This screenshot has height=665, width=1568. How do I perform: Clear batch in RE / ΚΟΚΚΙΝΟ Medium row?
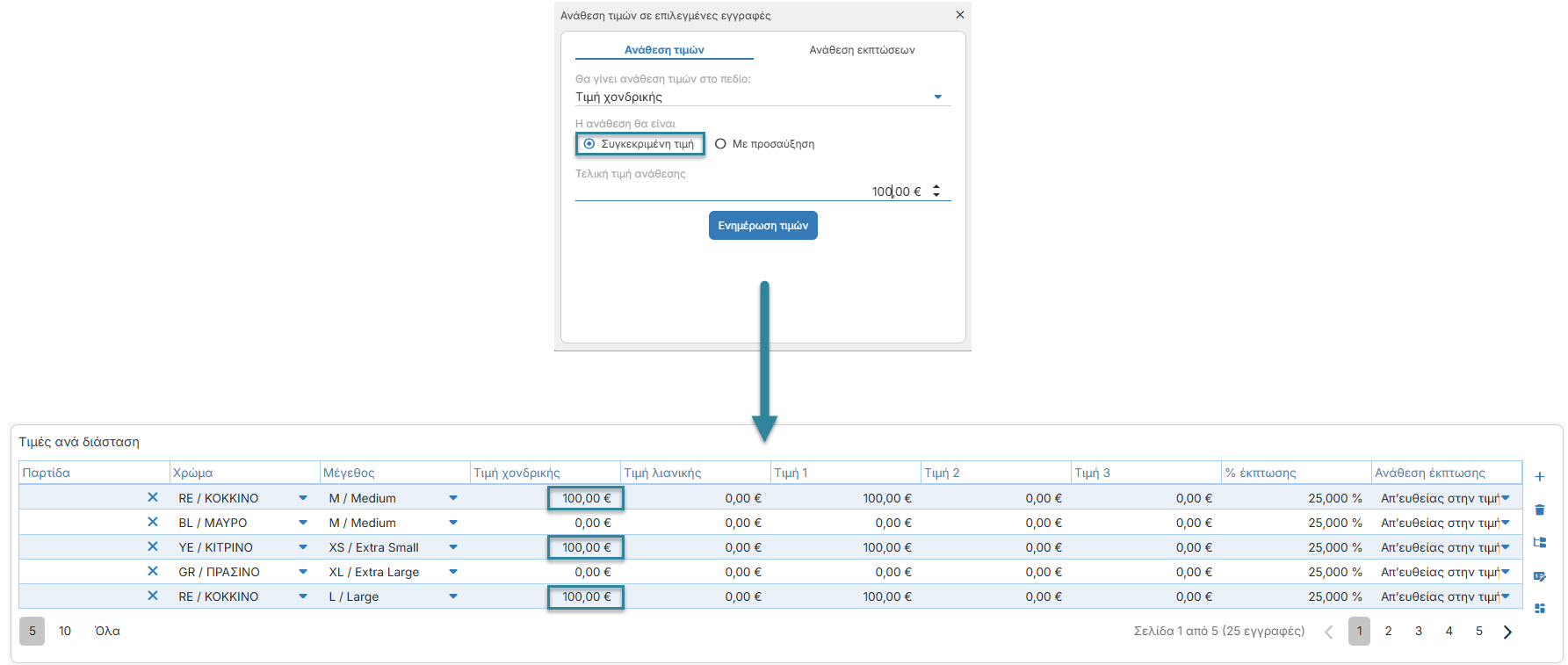[152, 497]
